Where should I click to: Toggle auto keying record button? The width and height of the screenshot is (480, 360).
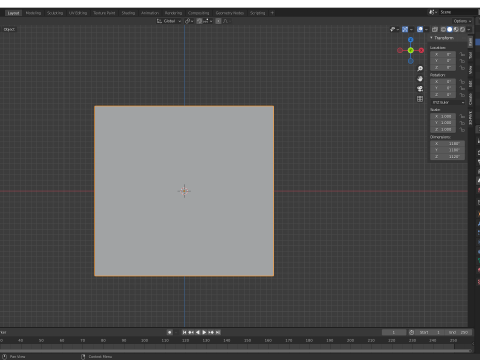coord(170,332)
